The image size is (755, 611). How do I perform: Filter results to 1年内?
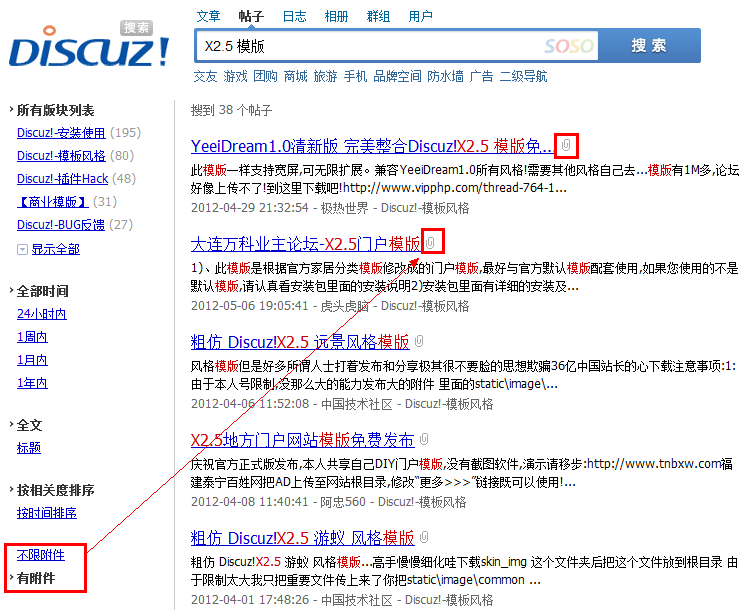(x=32, y=383)
